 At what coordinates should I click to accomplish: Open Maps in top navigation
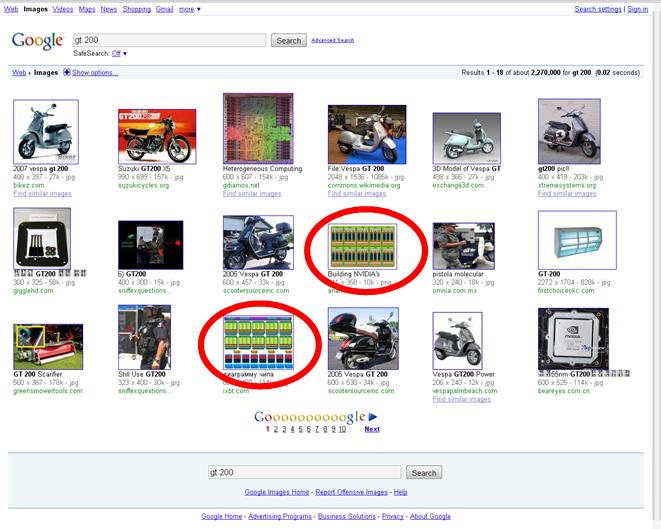[x=87, y=9]
